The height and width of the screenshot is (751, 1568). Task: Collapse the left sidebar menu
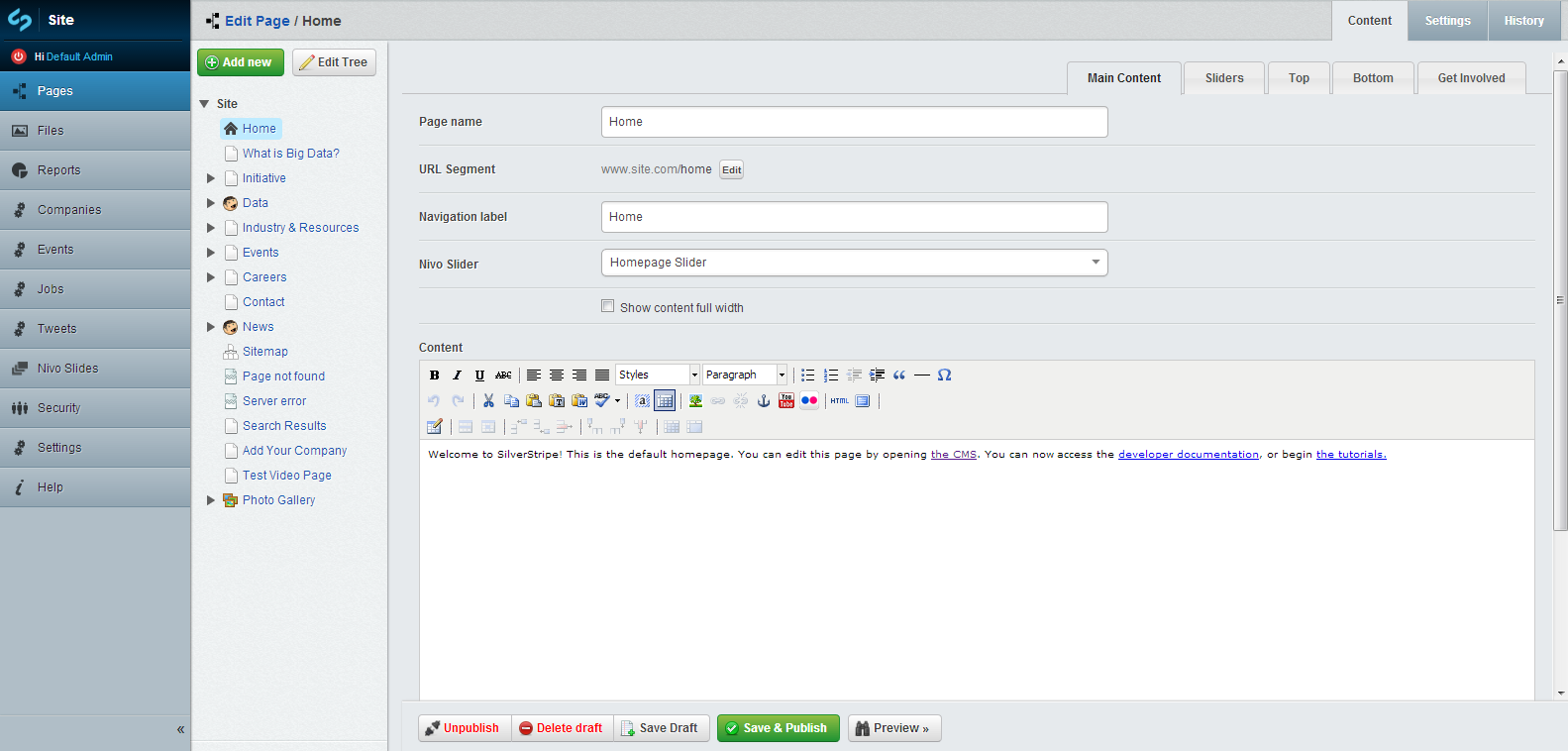180,729
